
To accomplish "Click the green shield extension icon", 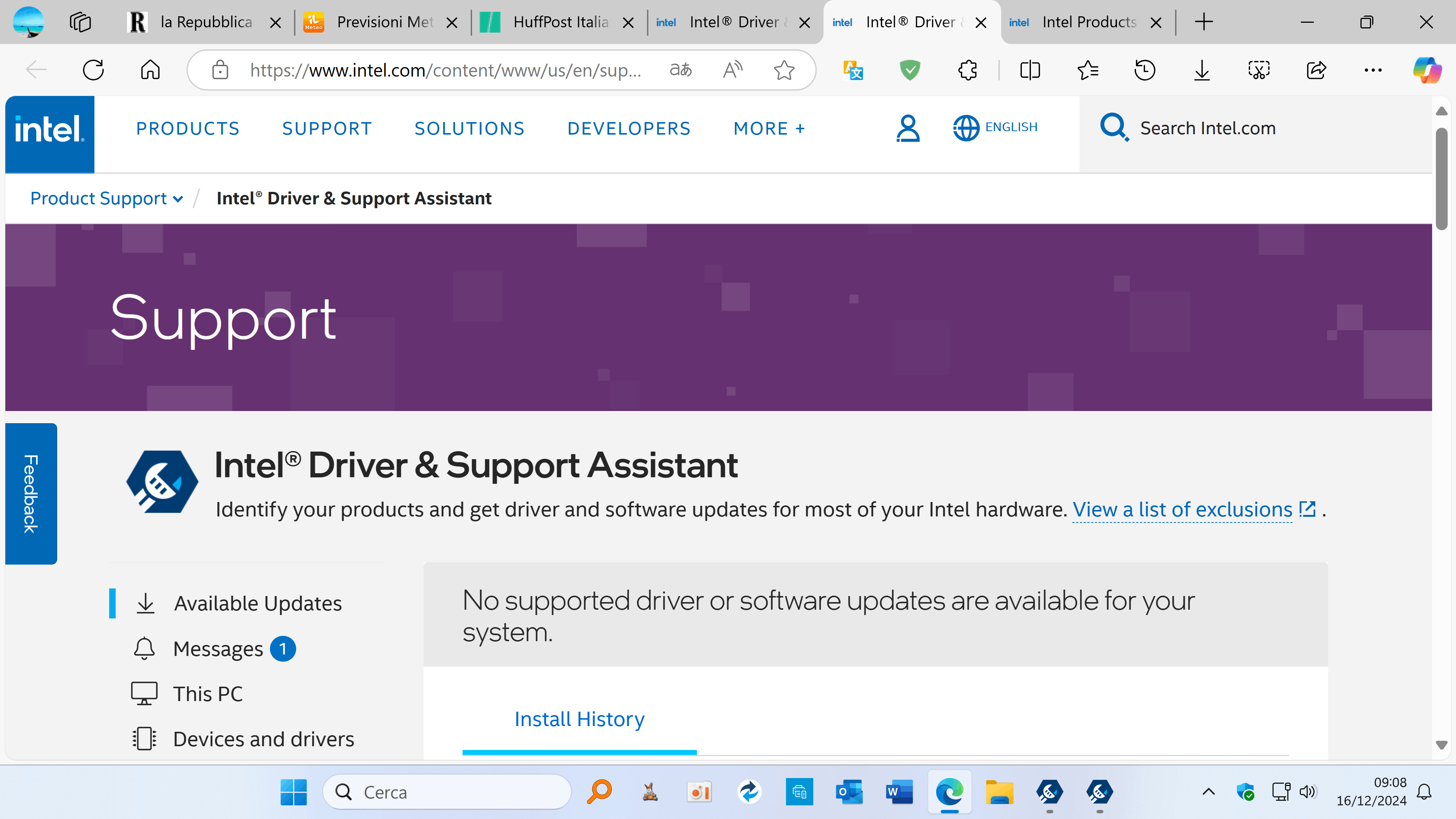I will pyautogui.click(x=910, y=70).
